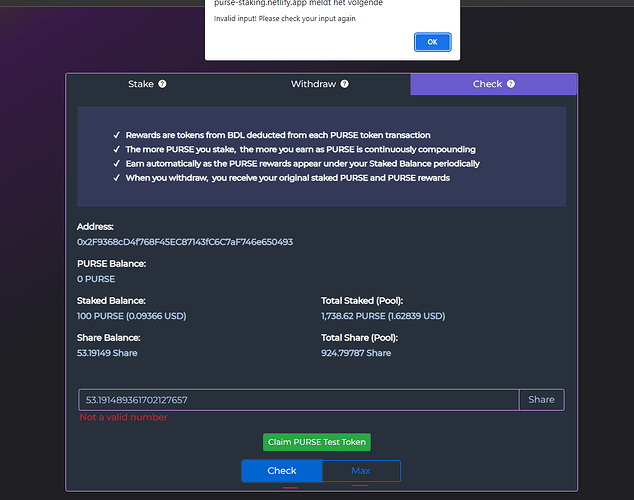Viewport: 634px width, 500px height.
Task: Click '1,738.62 PURSE (1.62839 USD)' pool total
Action: (x=383, y=316)
